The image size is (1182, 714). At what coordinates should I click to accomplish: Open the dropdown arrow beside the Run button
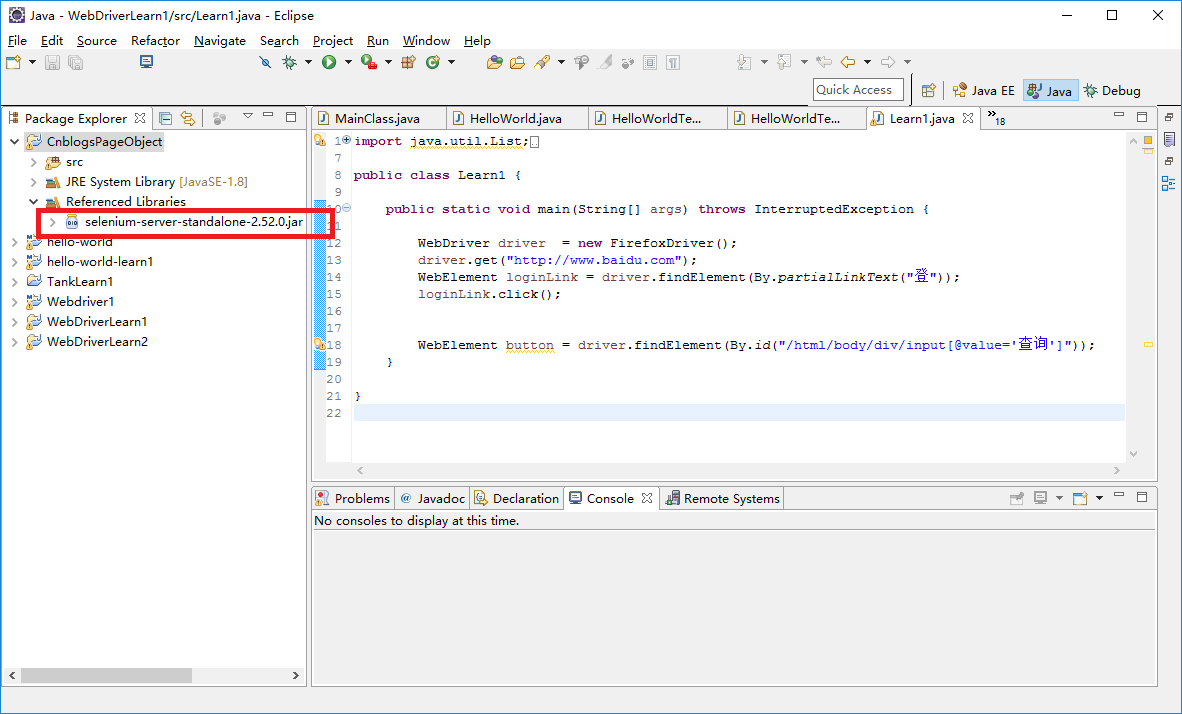tap(348, 63)
